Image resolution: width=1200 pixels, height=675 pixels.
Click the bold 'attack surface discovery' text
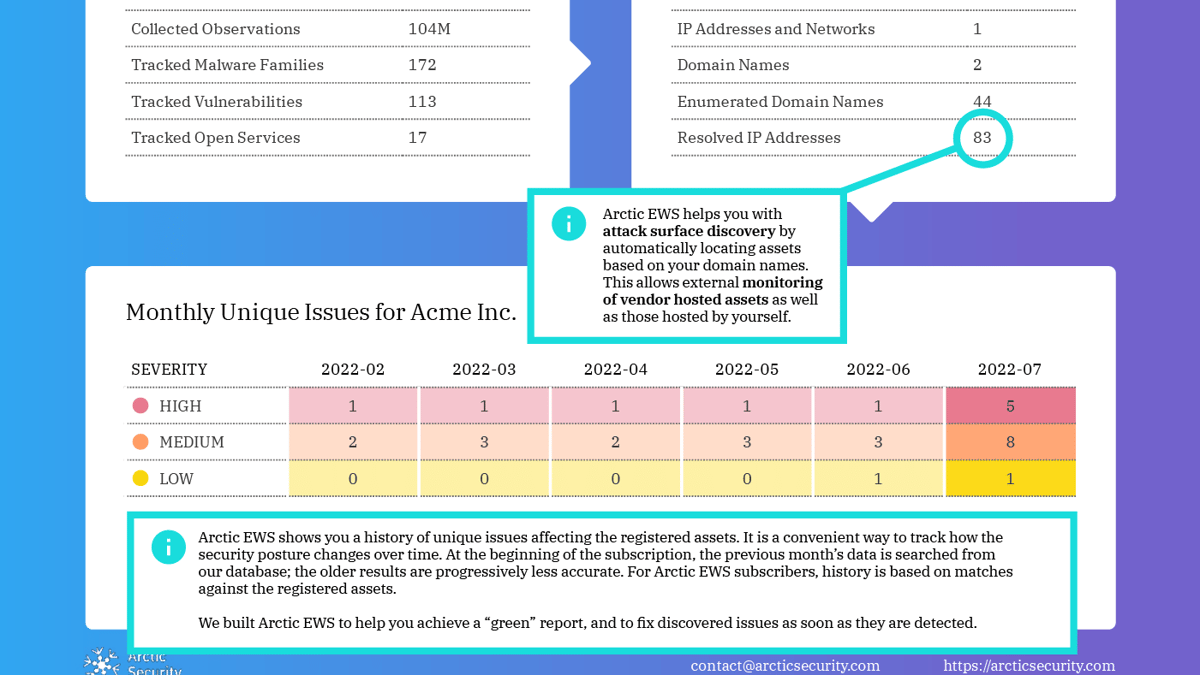pos(689,231)
